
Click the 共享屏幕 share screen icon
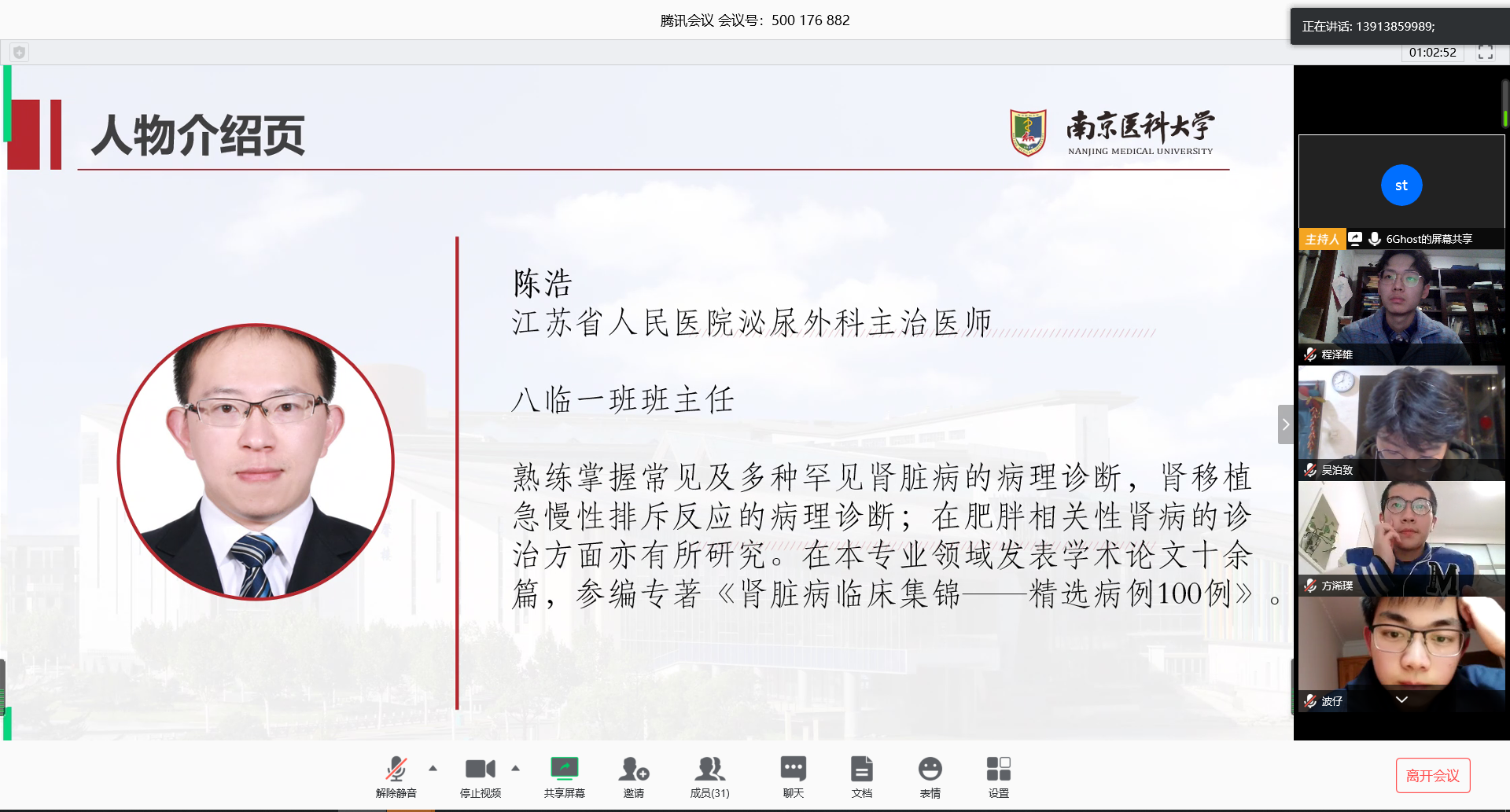pos(564,776)
